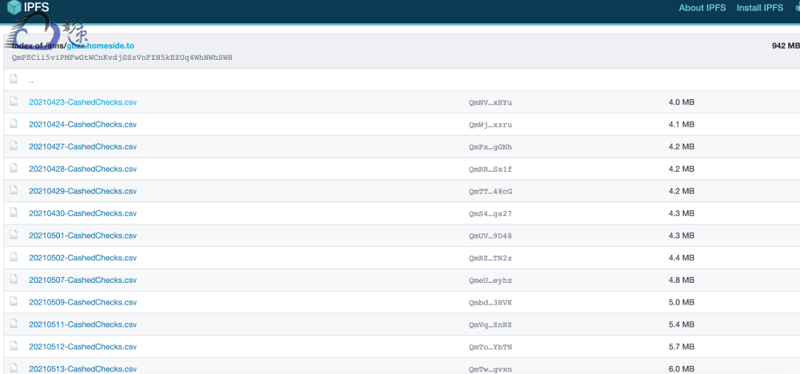Open 20210428-CashedChecks.csv
This screenshot has width=800, height=374.
83,169
